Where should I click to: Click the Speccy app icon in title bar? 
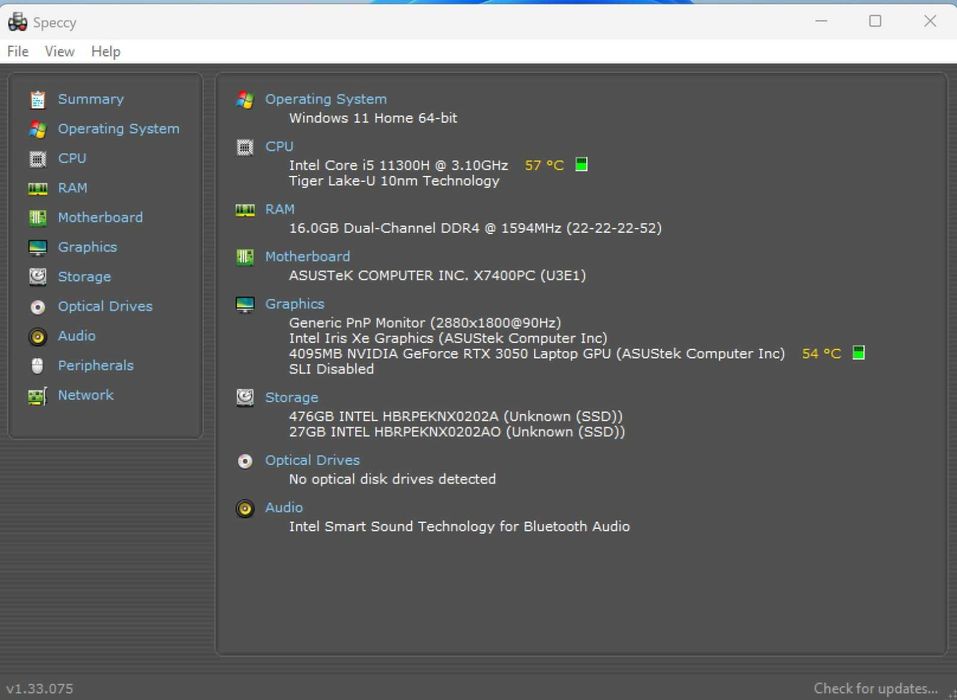17,22
